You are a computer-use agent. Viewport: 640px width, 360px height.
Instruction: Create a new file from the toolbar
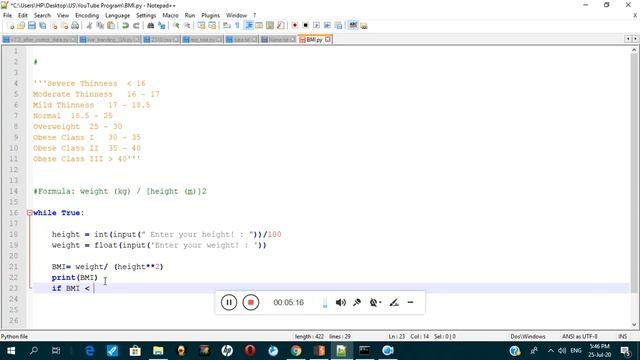tap(10, 26)
